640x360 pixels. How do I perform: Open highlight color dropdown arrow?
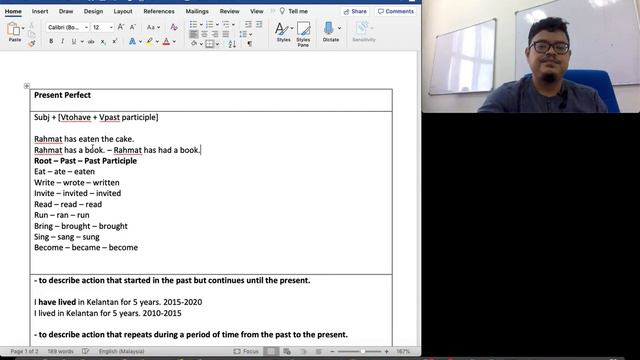click(157, 42)
